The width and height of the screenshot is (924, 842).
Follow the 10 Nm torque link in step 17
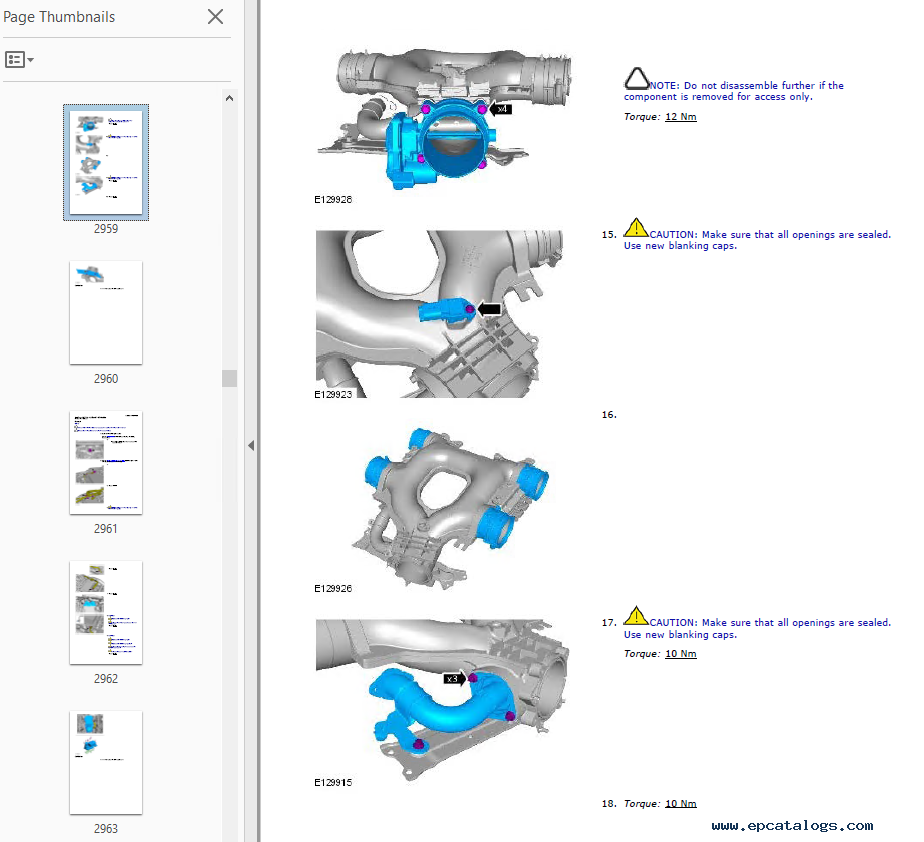[680, 654]
